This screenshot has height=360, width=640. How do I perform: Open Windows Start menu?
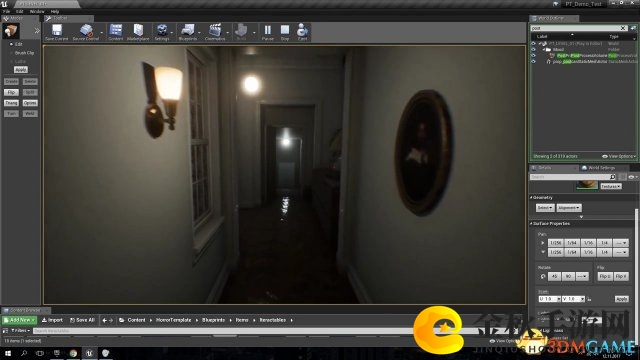click(8, 353)
